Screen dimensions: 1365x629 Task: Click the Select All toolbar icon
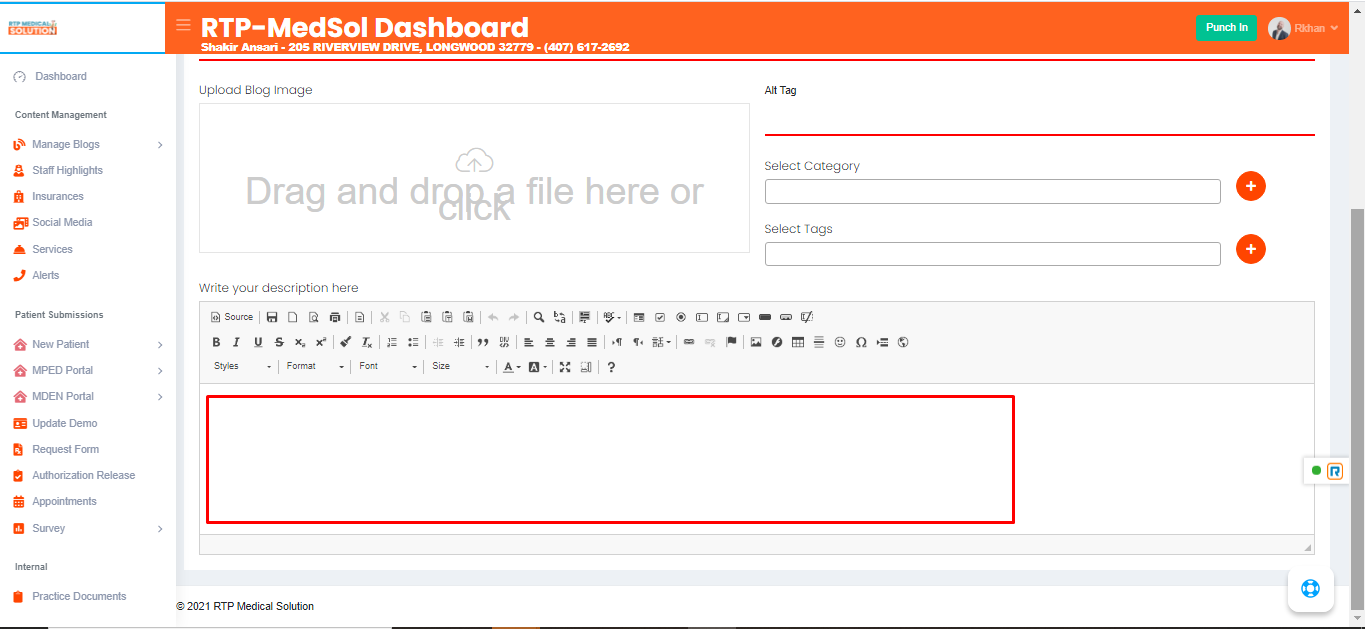(585, 317)
